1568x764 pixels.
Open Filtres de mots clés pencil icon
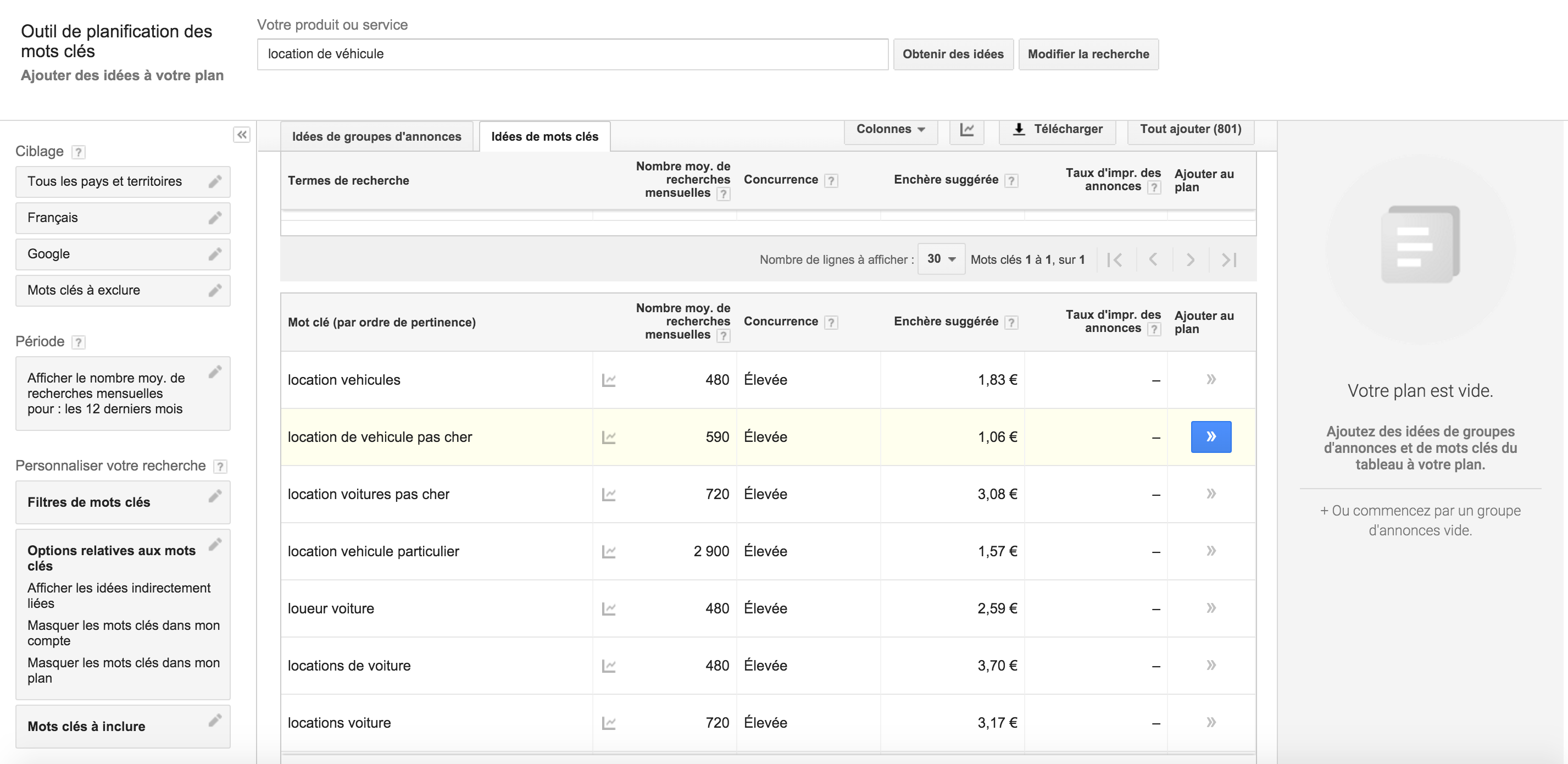click(x=215, y=496)
